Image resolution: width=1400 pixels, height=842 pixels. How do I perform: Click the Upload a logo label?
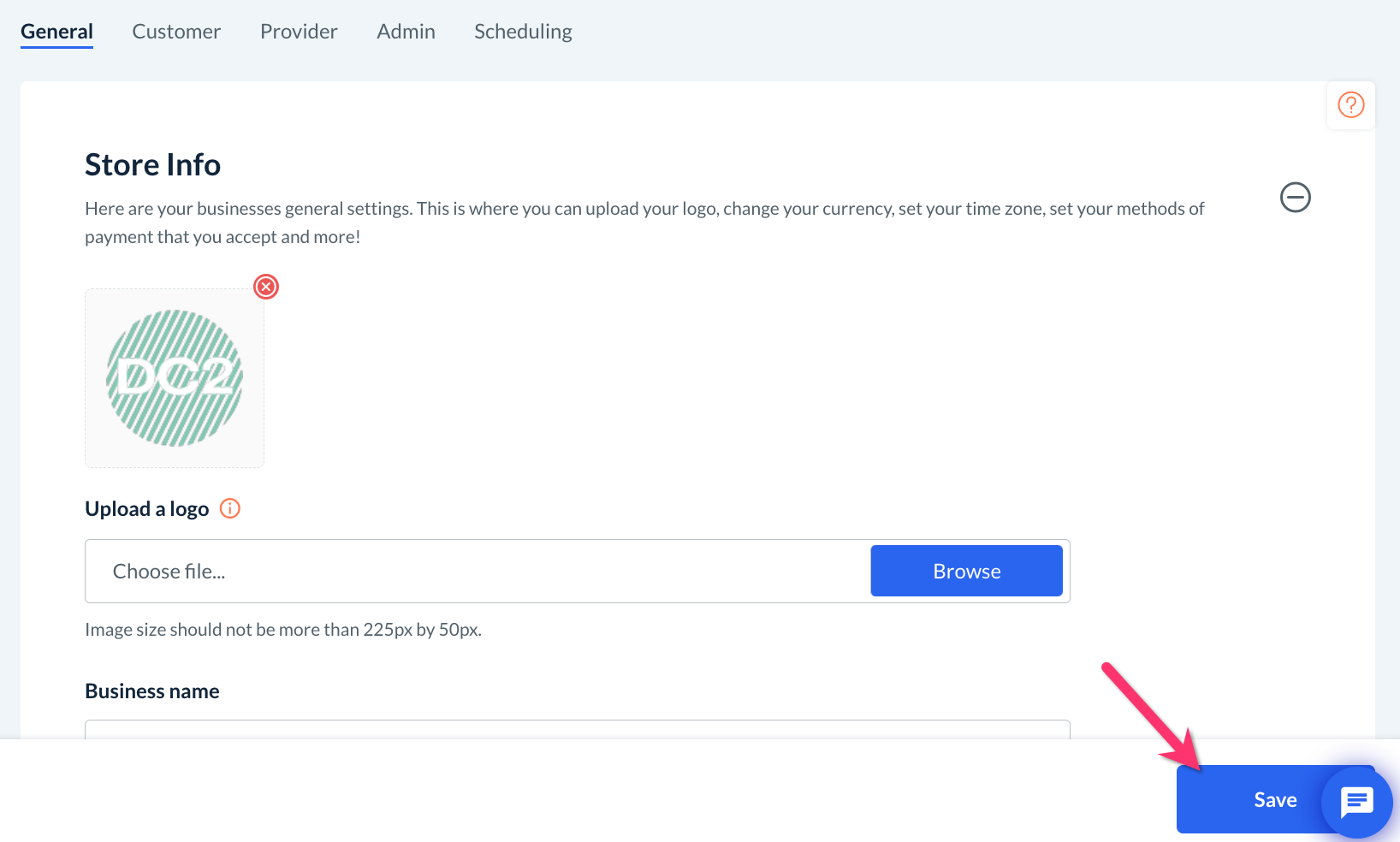tap(146, 509)
